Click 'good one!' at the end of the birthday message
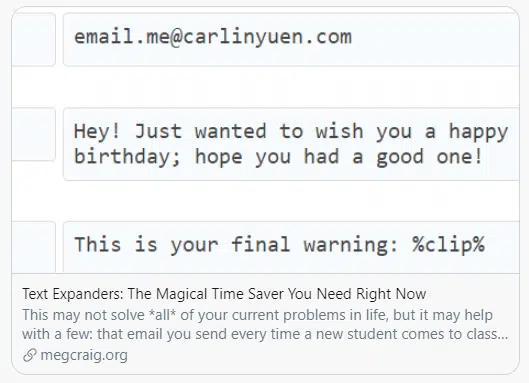 pos(429,157)
